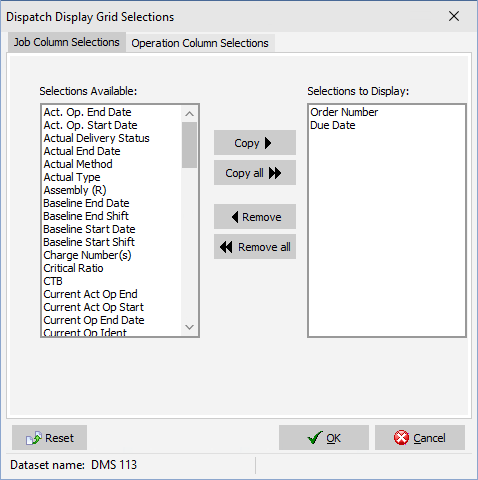Select Order Number in display list
The image size is (478, 480).
344,112
